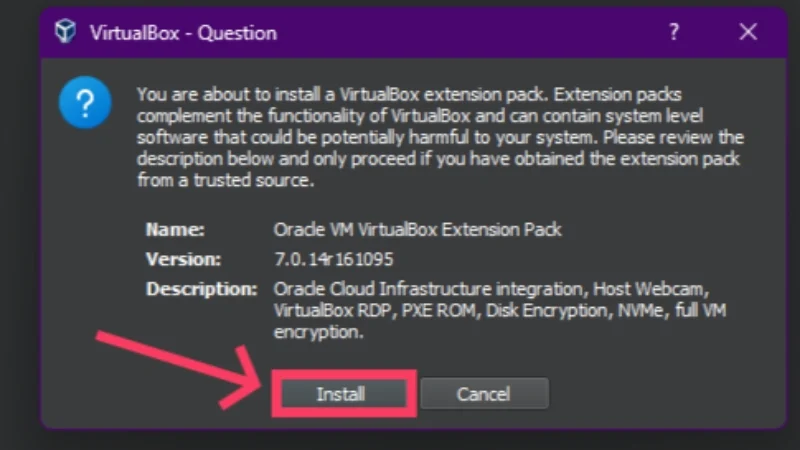800x450 pixels.
Task: Click the "Name:" label
Action: (176, 229)
